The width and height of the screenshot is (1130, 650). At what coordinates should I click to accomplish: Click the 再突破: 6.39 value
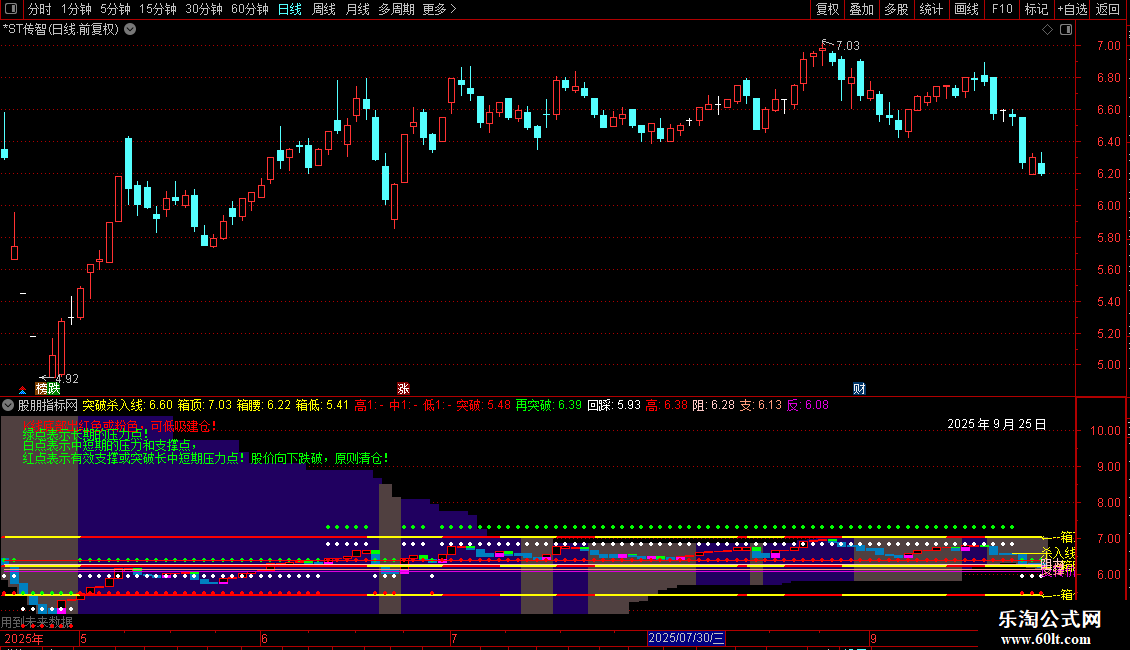548,405
